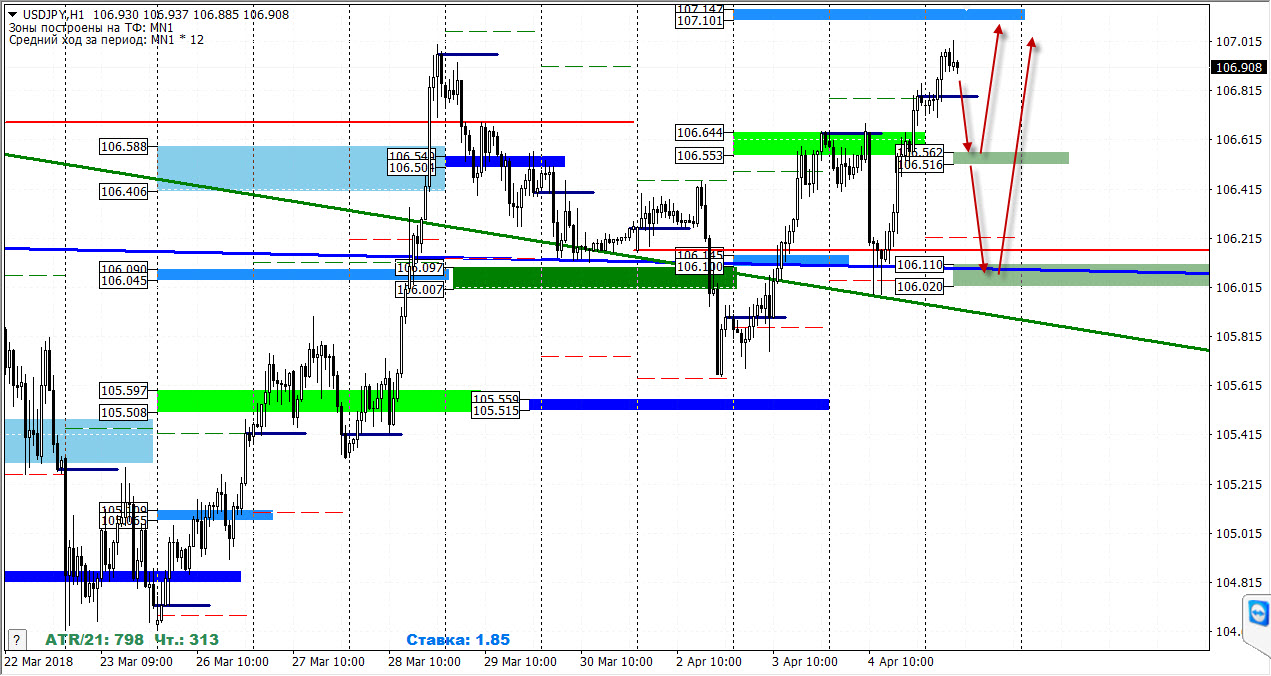Click the 106.415 price scale value
1271x676 pixels.
coord(1238,189)
